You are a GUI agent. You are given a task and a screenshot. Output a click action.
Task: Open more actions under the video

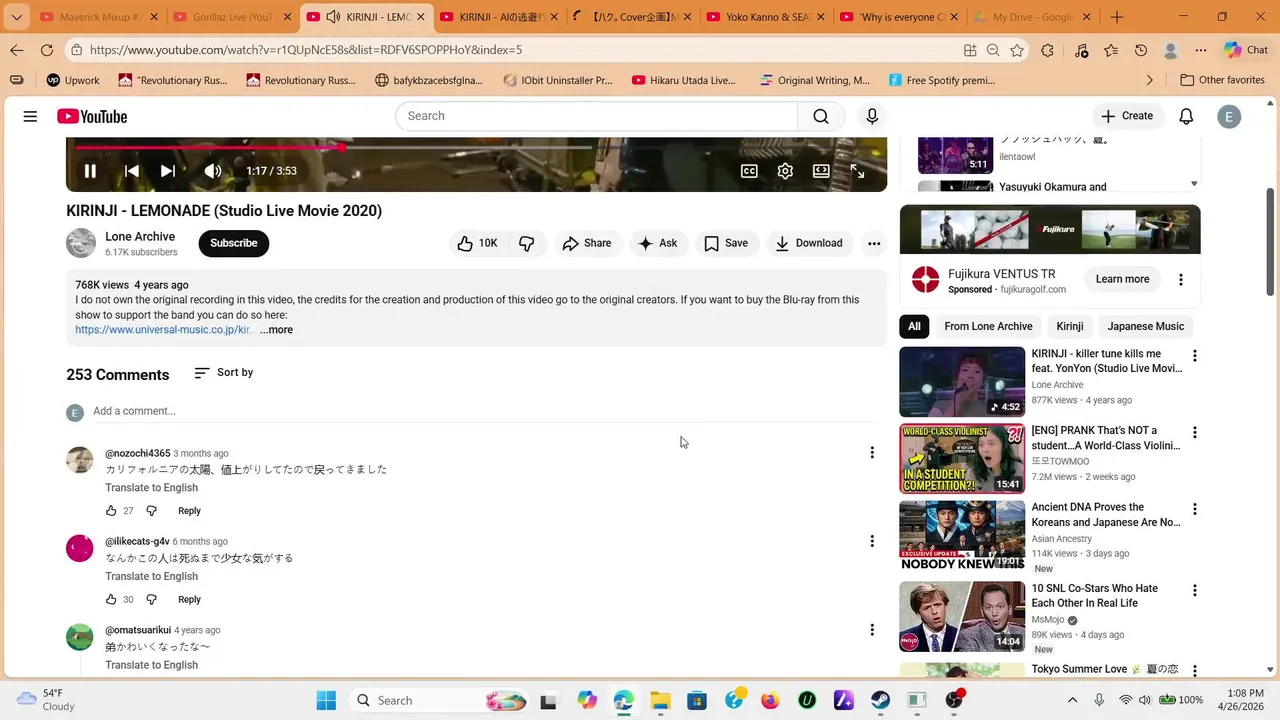[874, 243]
